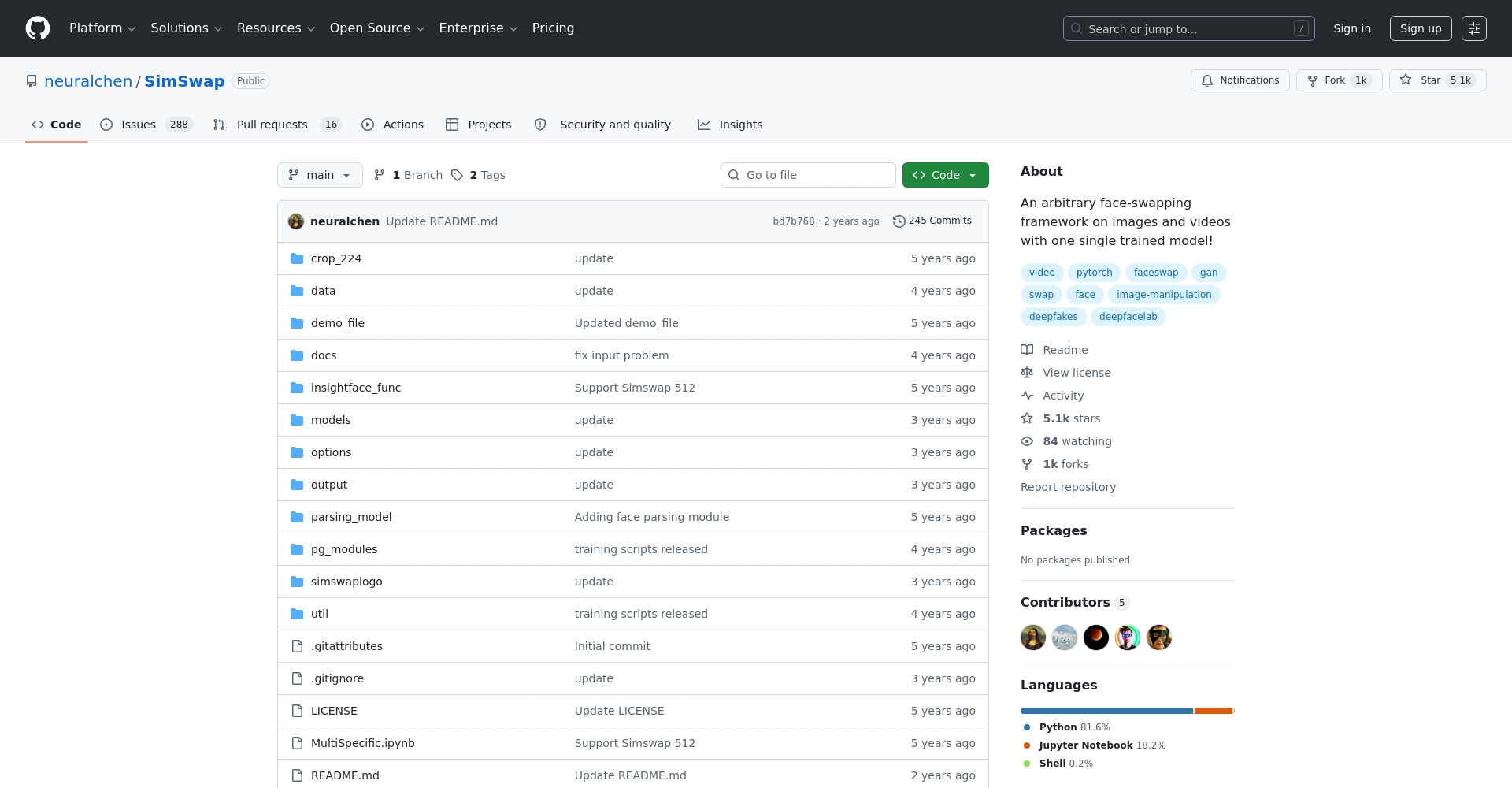Click the Go to file search field
Screen dimensions: 1512x788
point(808,175)
